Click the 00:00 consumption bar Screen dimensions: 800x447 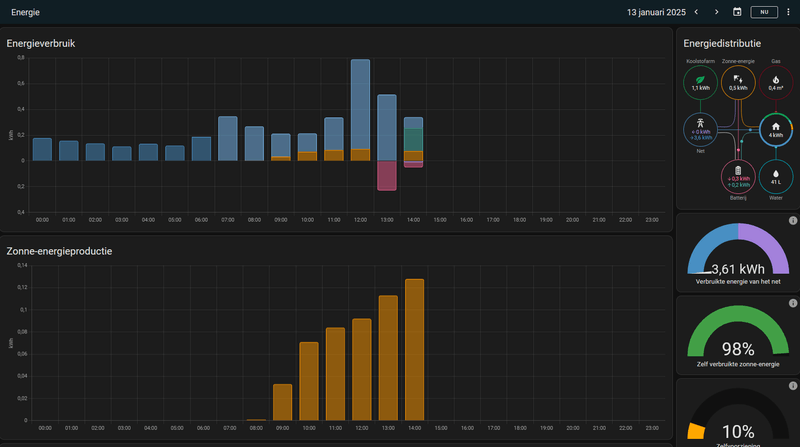[x=42, y=150]
